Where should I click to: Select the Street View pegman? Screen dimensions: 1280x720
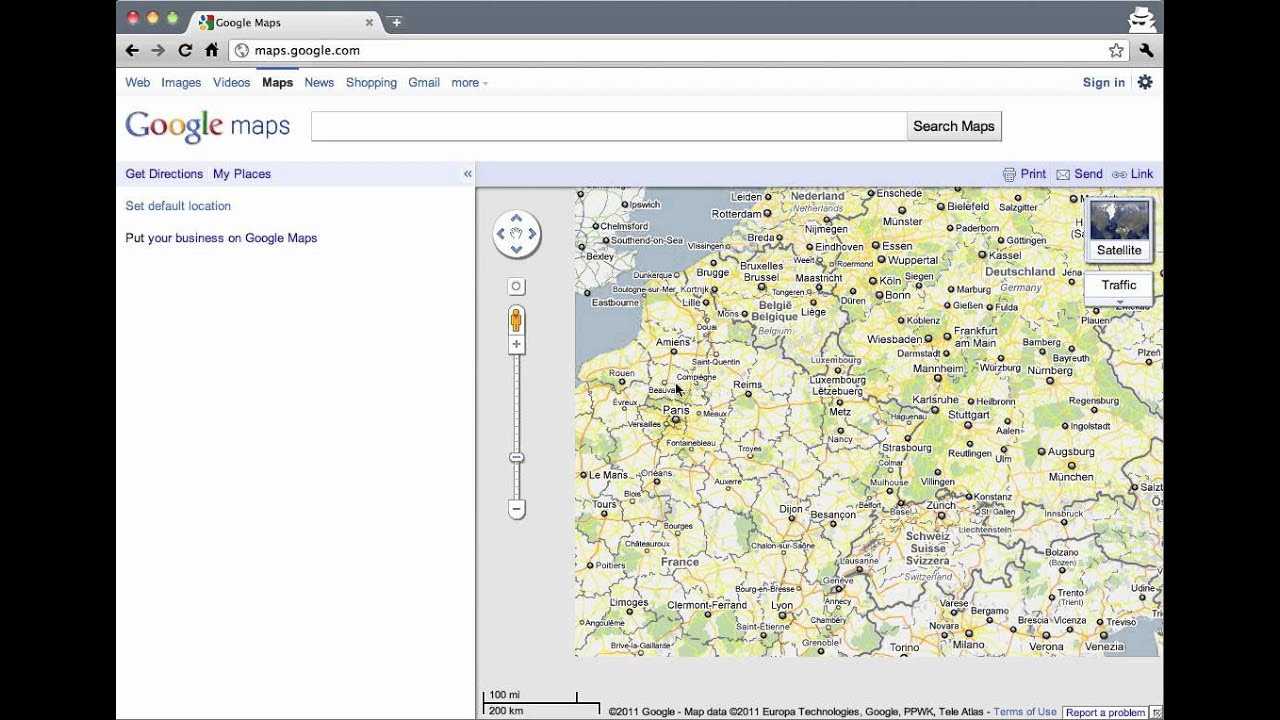pyautogui.click(x=516, y=320)
